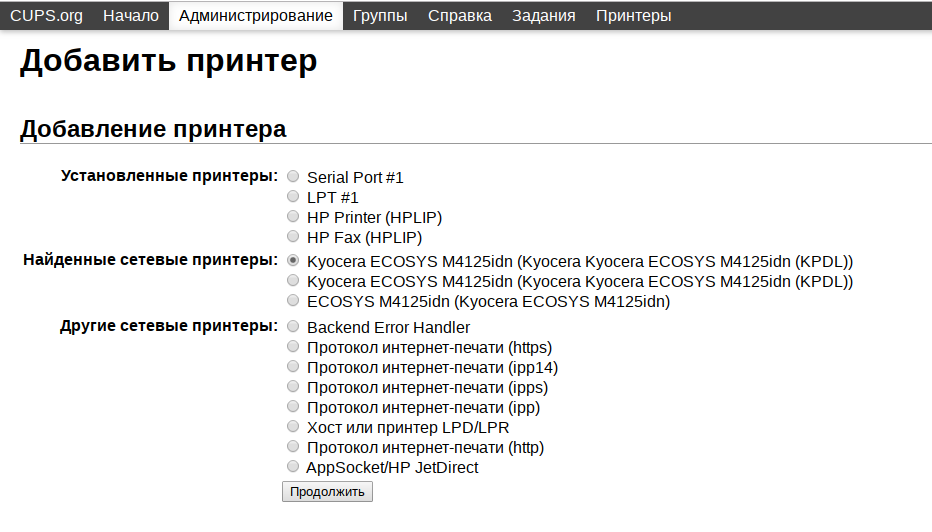Image resolution: width=932 pixels, height=532 pixels.
Task: Pick Протокол интернет-печати (ipps)
Action: [x=293, y=386]
